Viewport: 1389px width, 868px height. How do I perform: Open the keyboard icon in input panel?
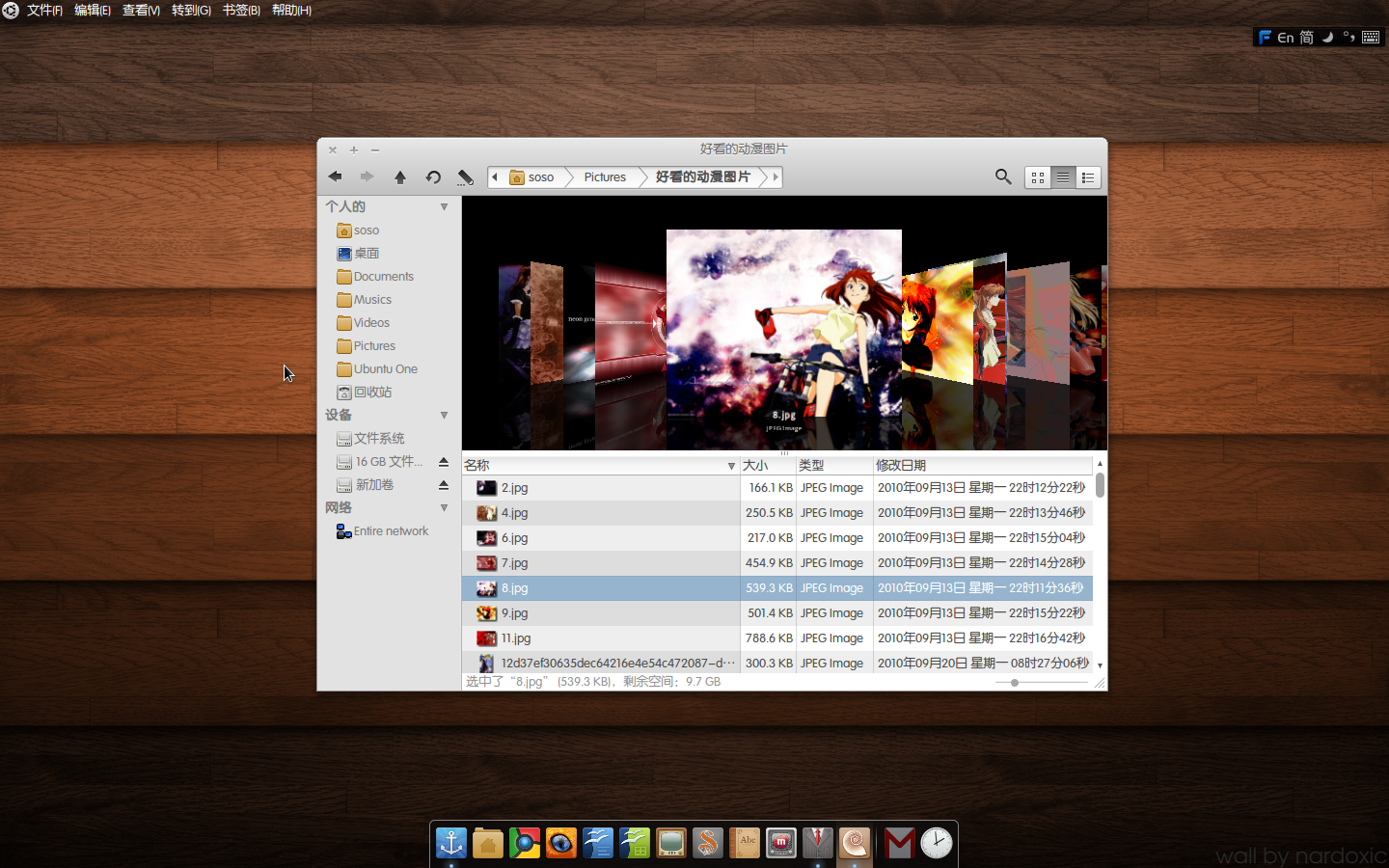pyautogui.click(x=1371, y=38)
